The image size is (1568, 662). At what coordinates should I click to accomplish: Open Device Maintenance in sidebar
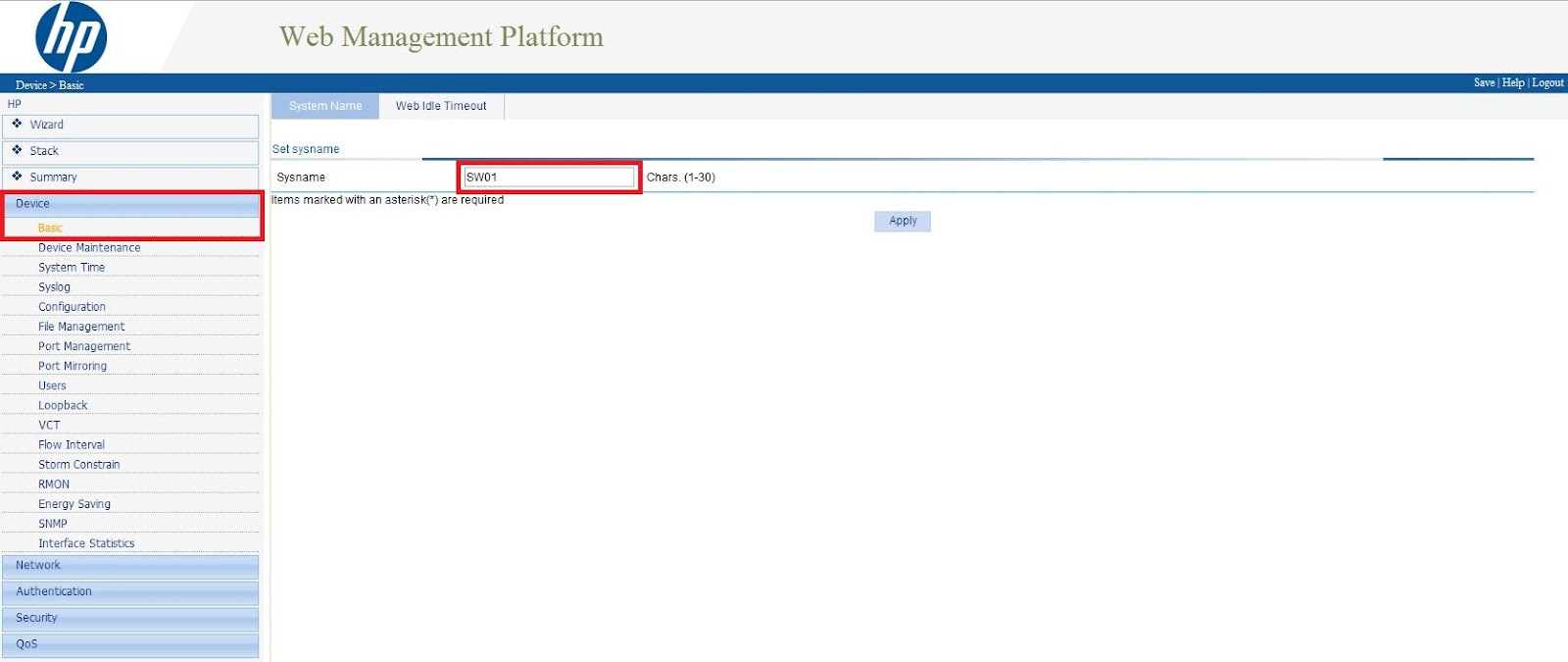89,248
